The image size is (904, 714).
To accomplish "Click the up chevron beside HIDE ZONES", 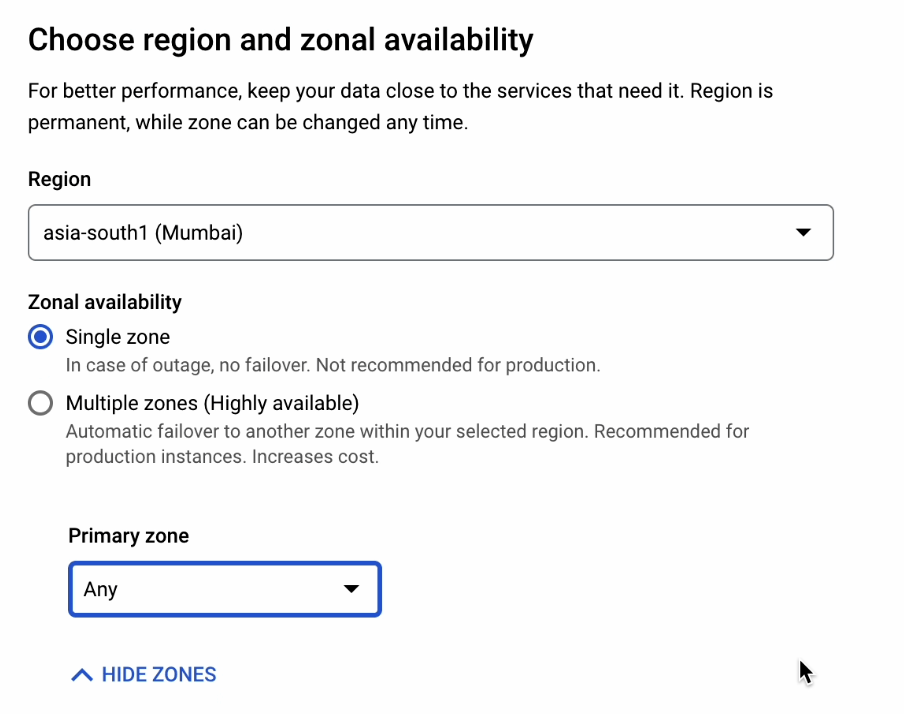I will click(x=82, y=675).
